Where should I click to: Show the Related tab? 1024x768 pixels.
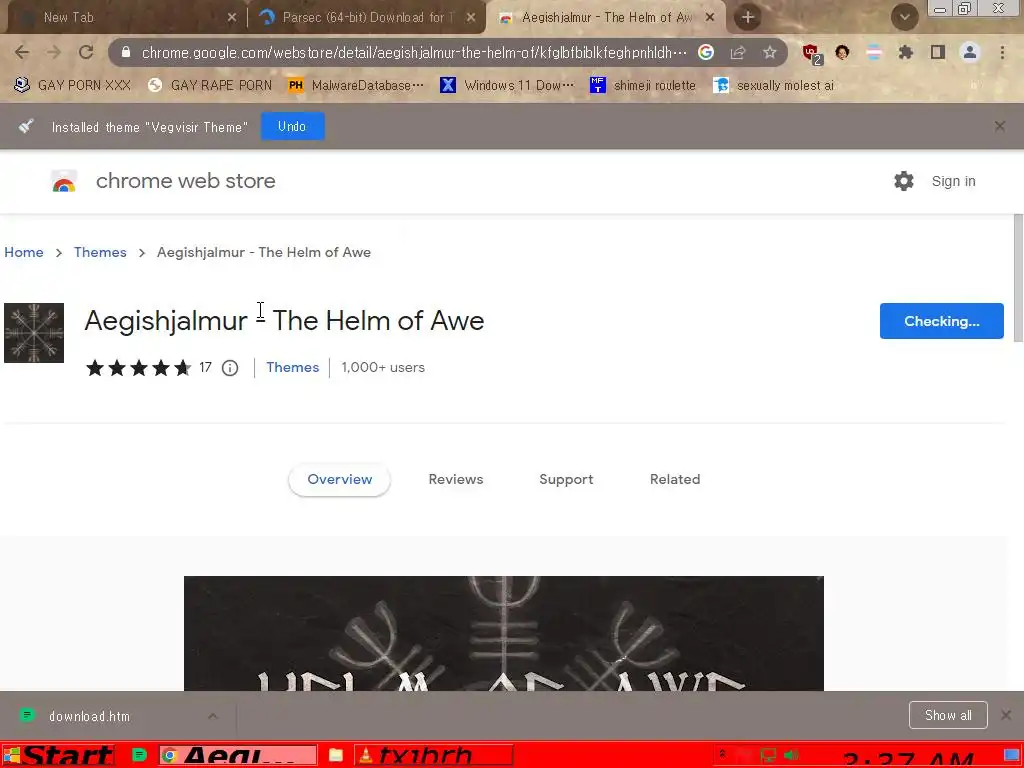tap(675, 479)
